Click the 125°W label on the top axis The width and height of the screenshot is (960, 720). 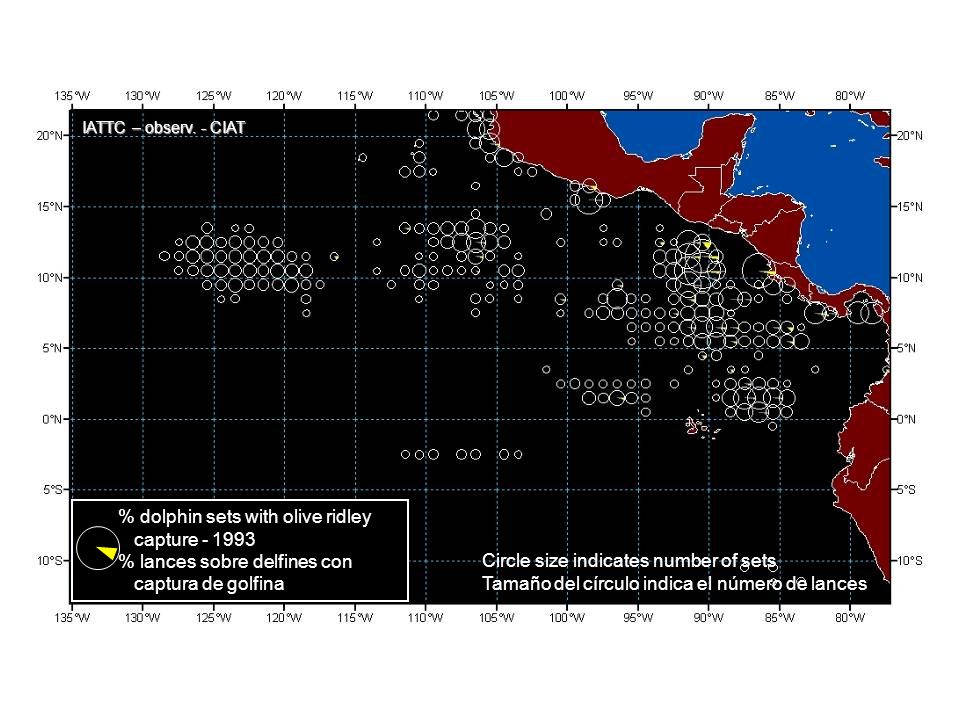click(x=214, y=96)
